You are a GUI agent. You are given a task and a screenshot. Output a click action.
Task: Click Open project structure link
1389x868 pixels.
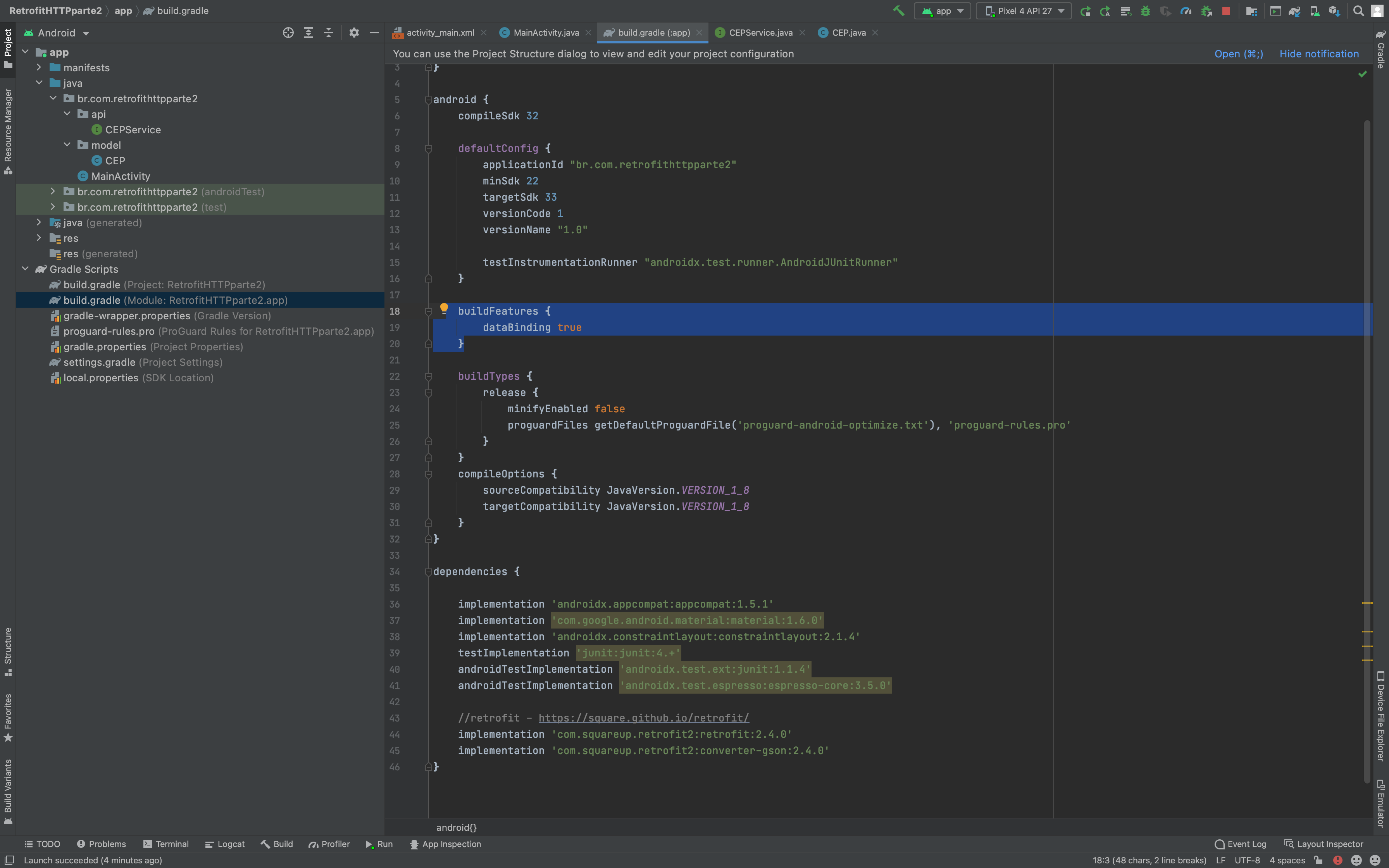[x=1239, y=53]
